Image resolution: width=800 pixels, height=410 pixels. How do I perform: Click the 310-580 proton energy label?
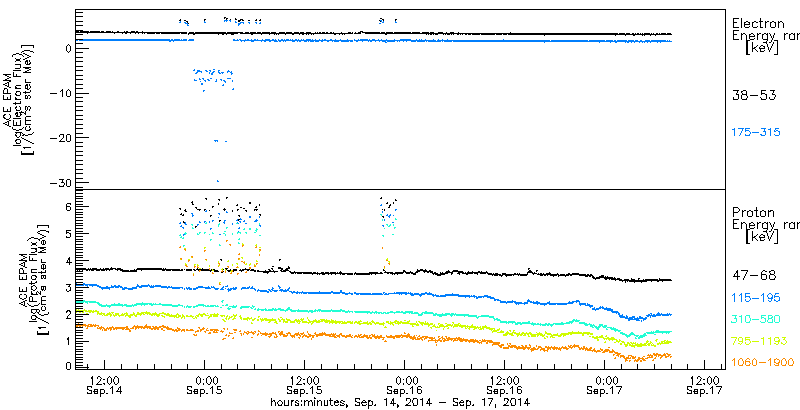click(x=756, y=320)
